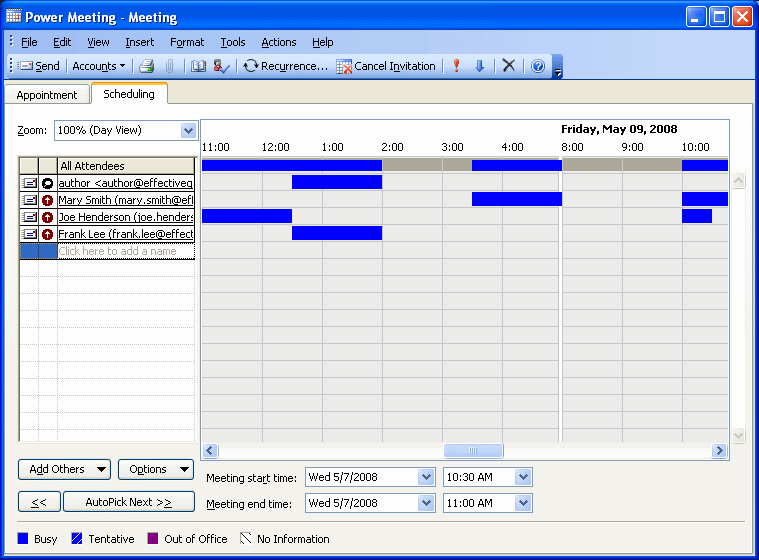The height and width of the screenshot is (560, 759).
Task: Open the Actions menu
Action: [x=279, y=43]
